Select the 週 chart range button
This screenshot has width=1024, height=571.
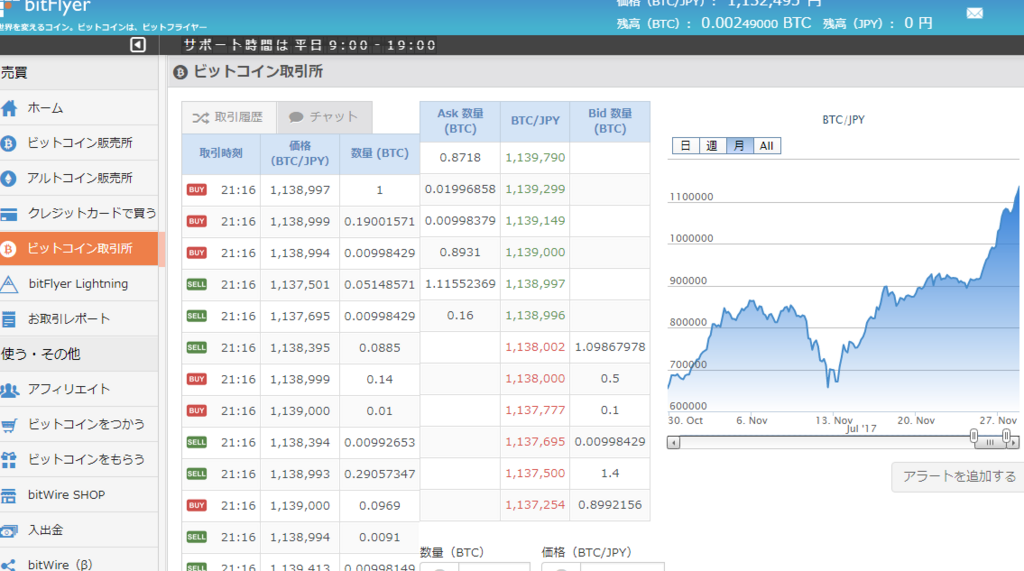pos(712,146)
